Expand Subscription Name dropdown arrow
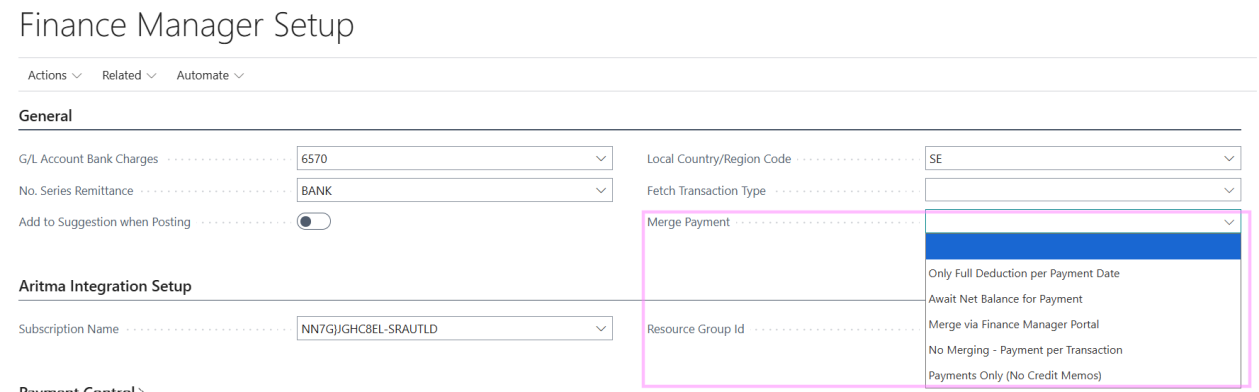Image resolution: width=1259 pixels, height=392 pixels. pyautogui.click(x=600, y=328)
